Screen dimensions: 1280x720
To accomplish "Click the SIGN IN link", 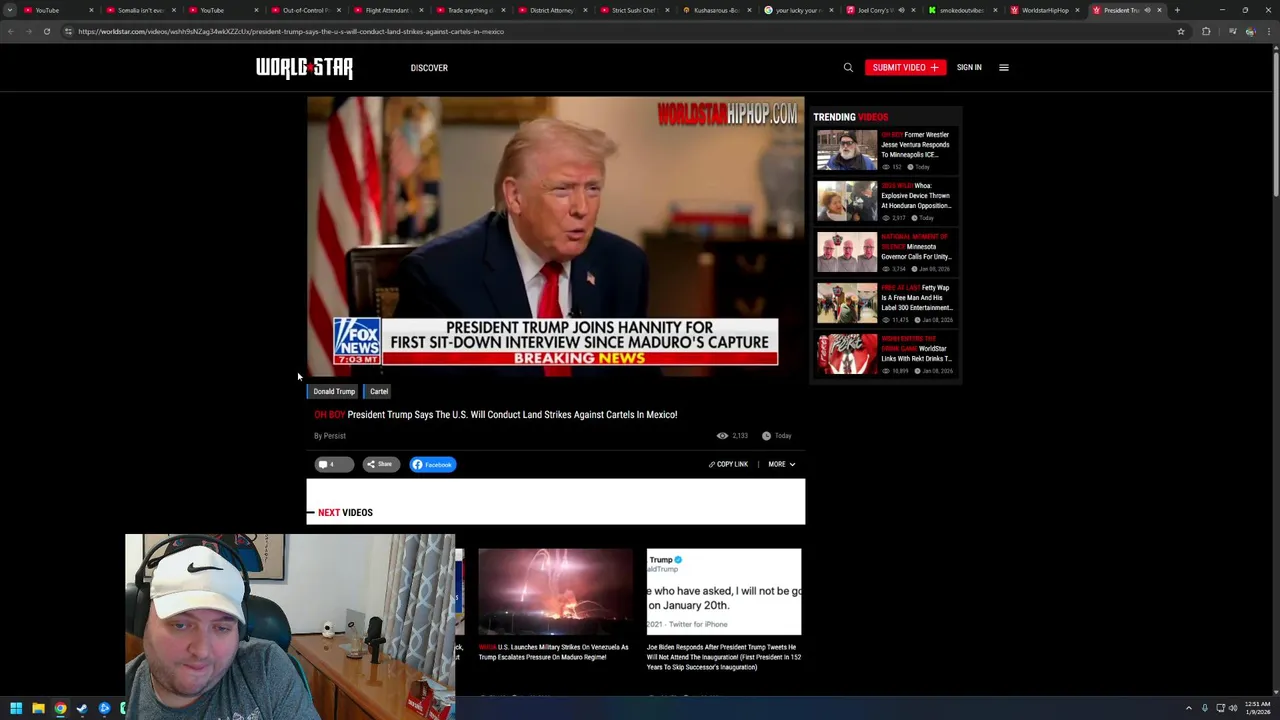I will [x=969, y=67].
